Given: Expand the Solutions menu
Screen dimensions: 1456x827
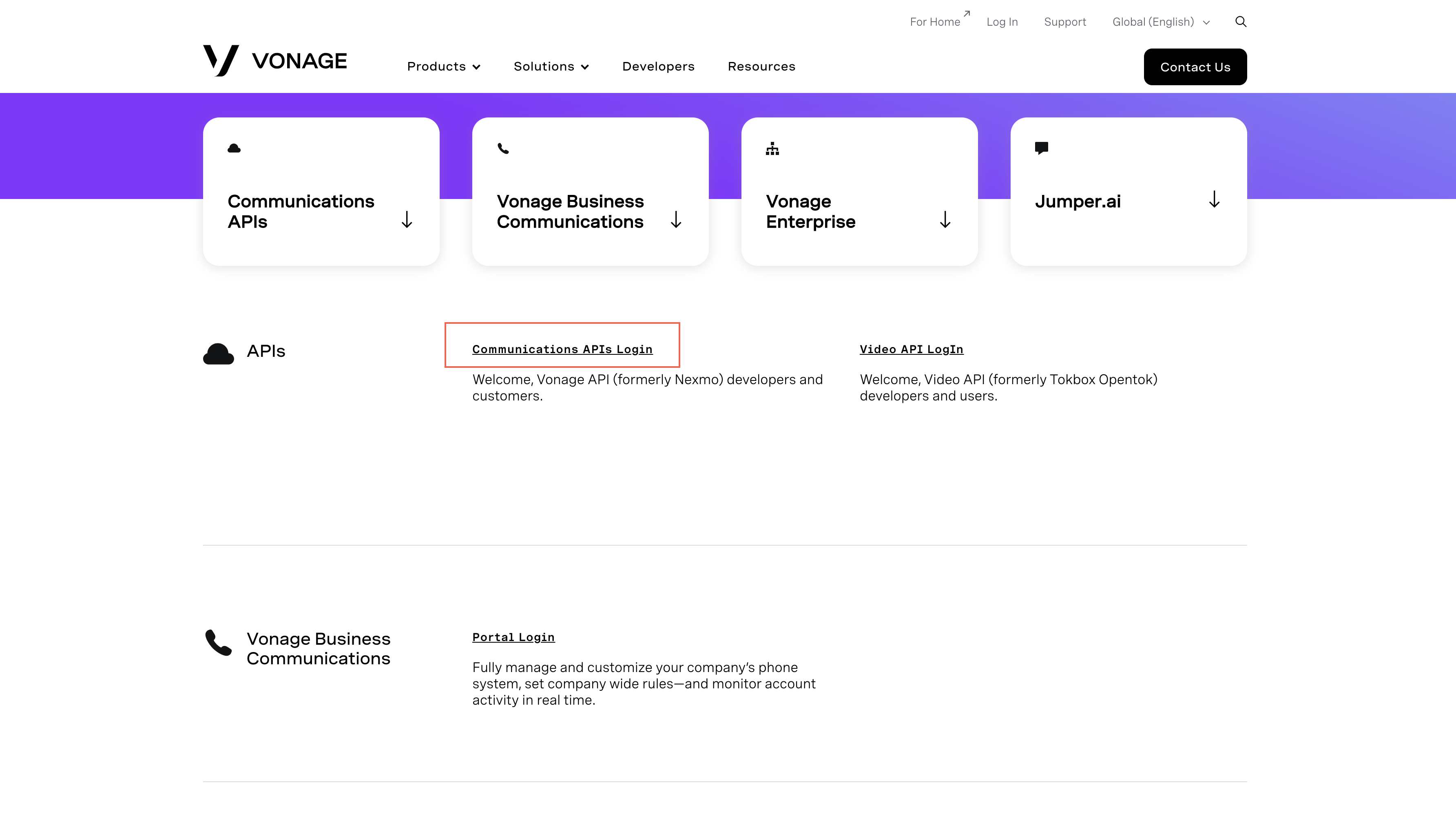Looking at the screenshot, I should tap(551, 66).
